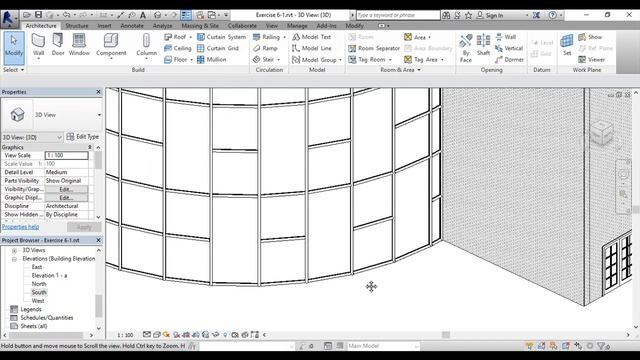This screenshot has width=640, height=360.
Task: Click the Floor tool
Action: pos(176,60)
